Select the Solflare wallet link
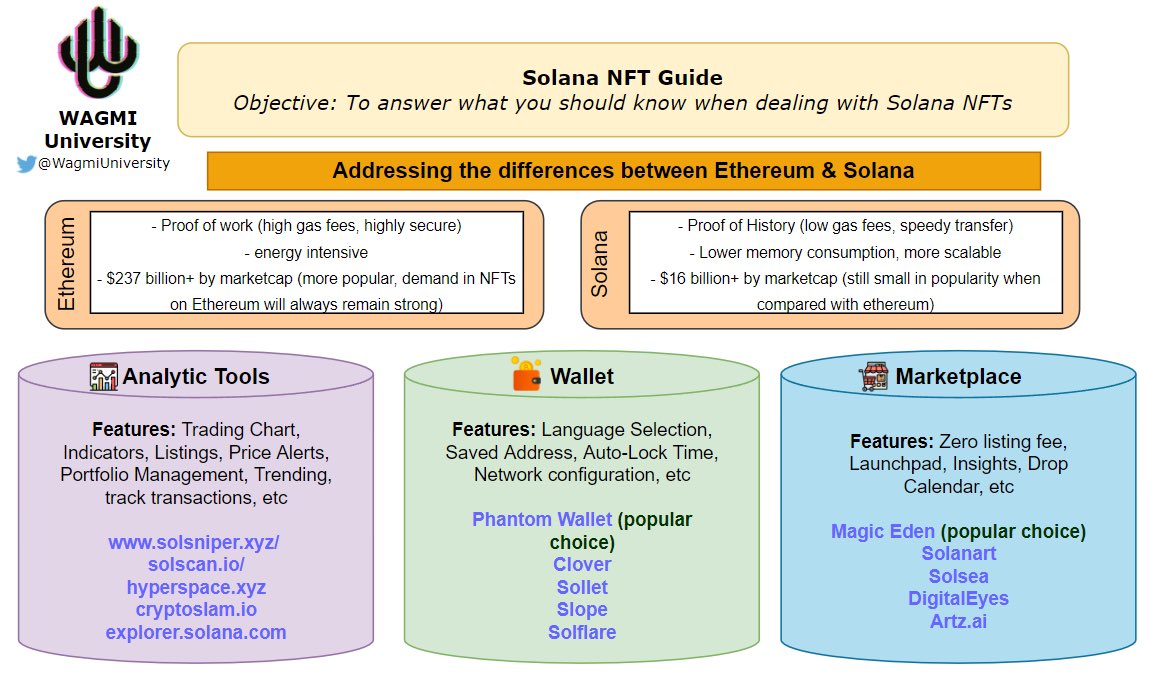The width and height of the screenshot is (1155, 682). click(582, 633)
